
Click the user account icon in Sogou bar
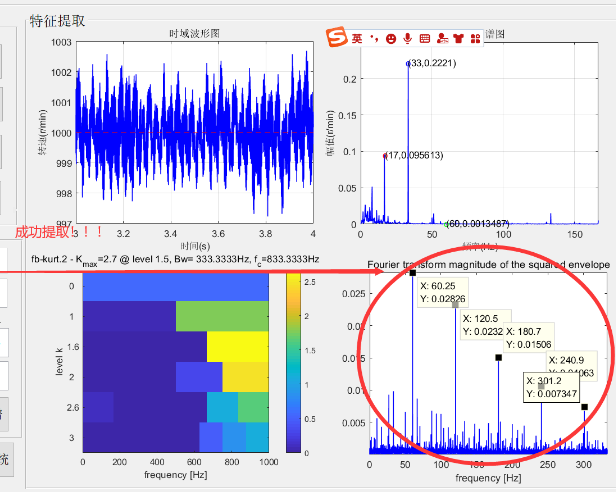tap(442, 39)
